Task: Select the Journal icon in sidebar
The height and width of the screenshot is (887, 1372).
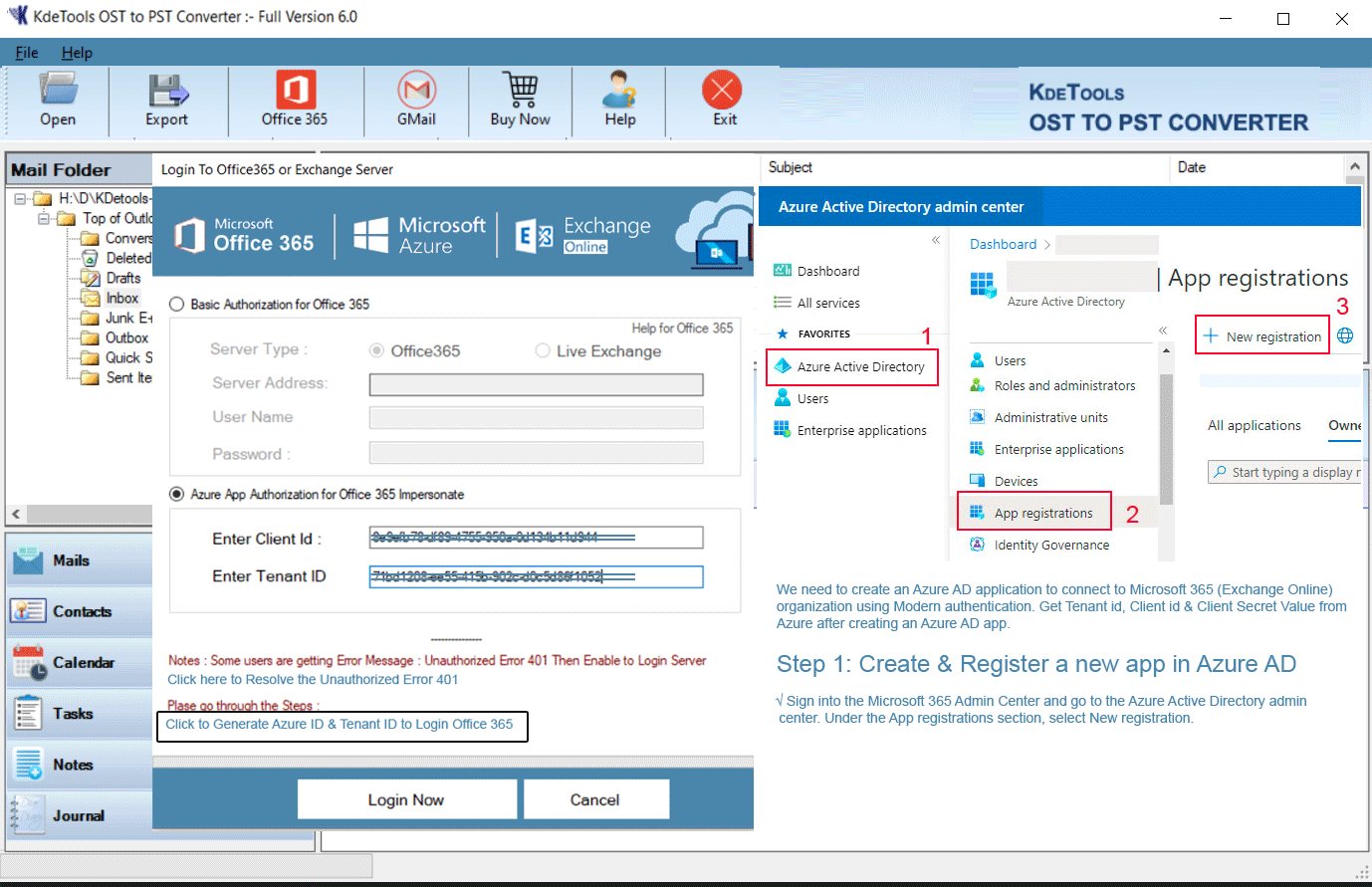Action: point(28,815)
